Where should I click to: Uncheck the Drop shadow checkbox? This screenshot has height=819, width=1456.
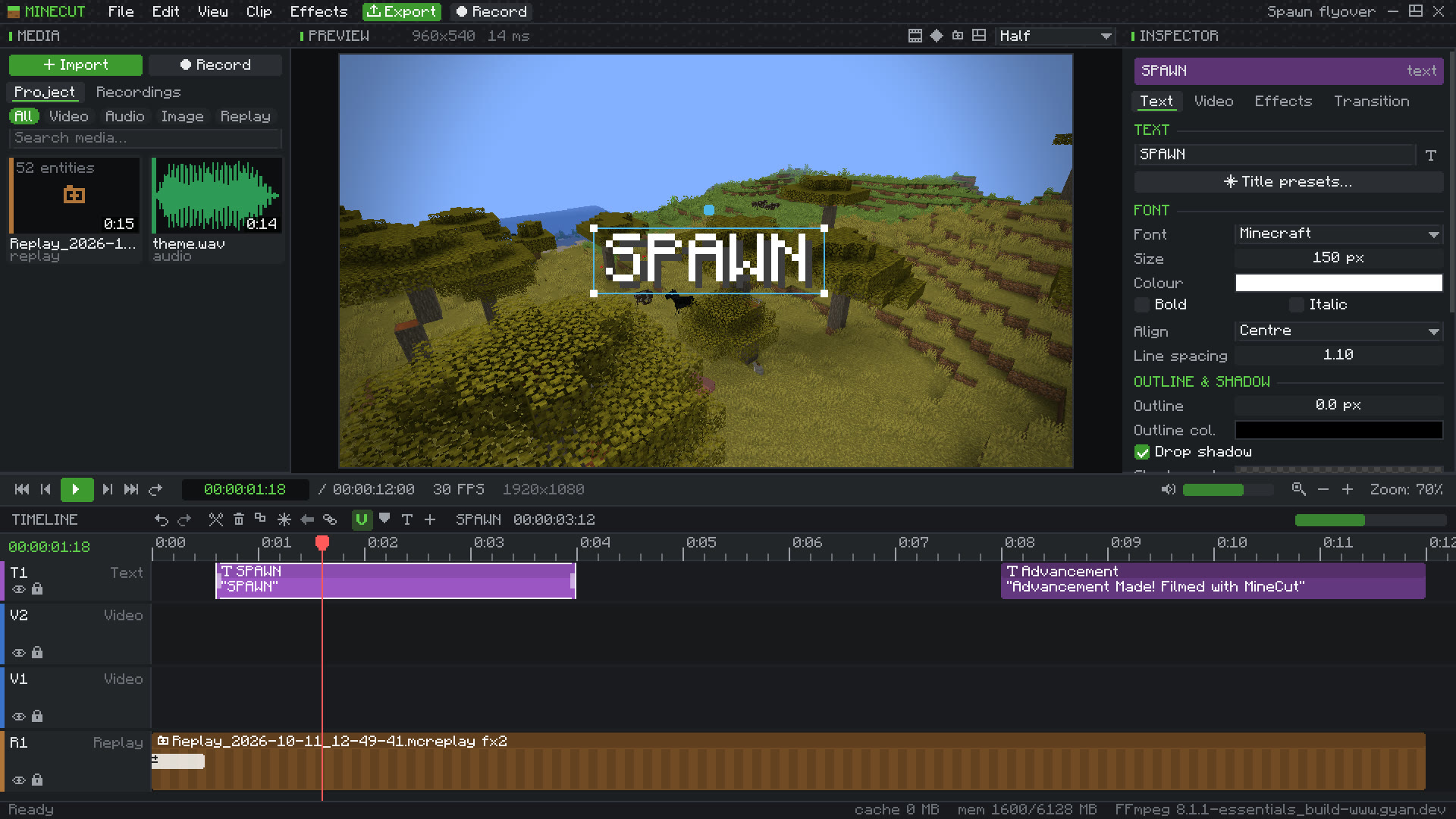click(1142, 452)
